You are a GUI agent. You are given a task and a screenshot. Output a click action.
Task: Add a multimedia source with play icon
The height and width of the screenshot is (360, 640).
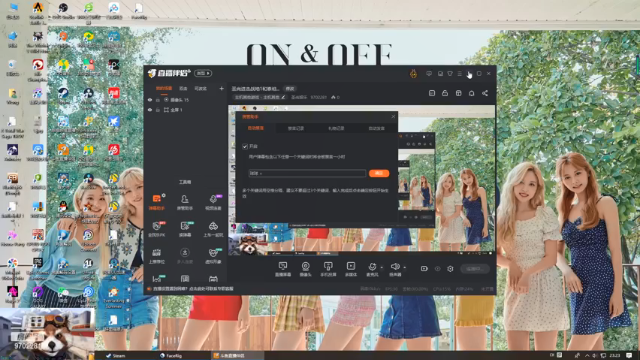coord(351,269)
